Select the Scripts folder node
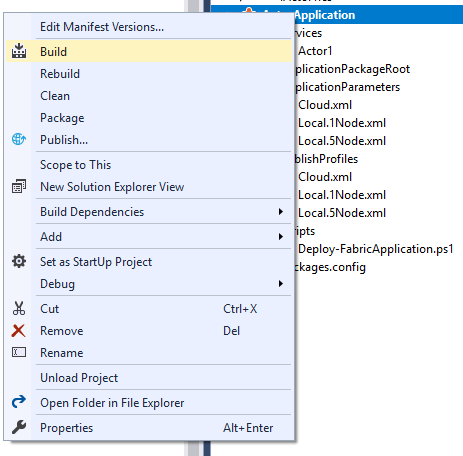This screenshot has height=456, width=463. pyautogui.click(x=305, y=231)
